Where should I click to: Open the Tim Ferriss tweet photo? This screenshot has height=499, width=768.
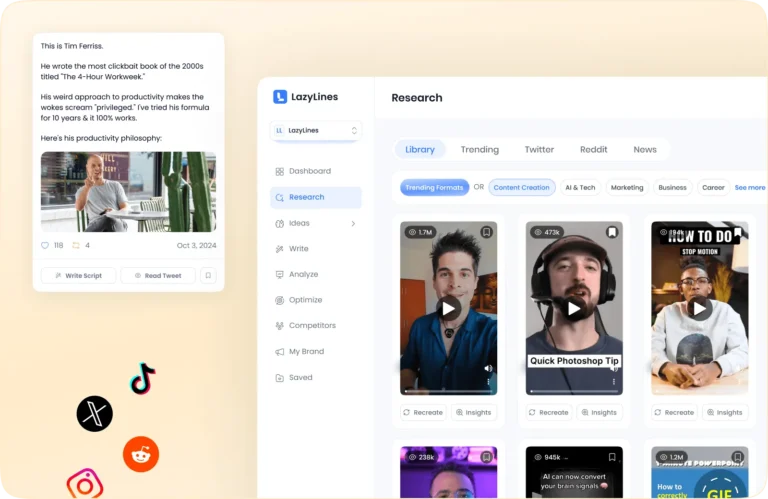coord(128,192)
